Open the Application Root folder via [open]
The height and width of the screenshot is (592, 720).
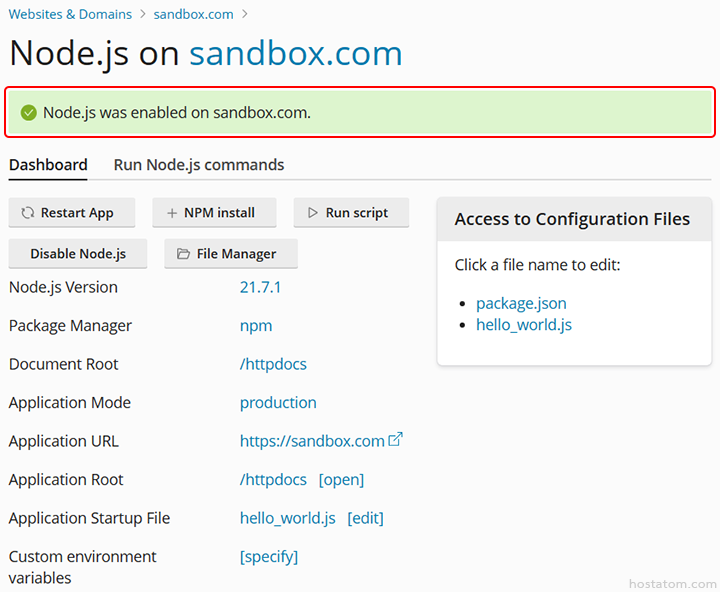click(341, 480)
